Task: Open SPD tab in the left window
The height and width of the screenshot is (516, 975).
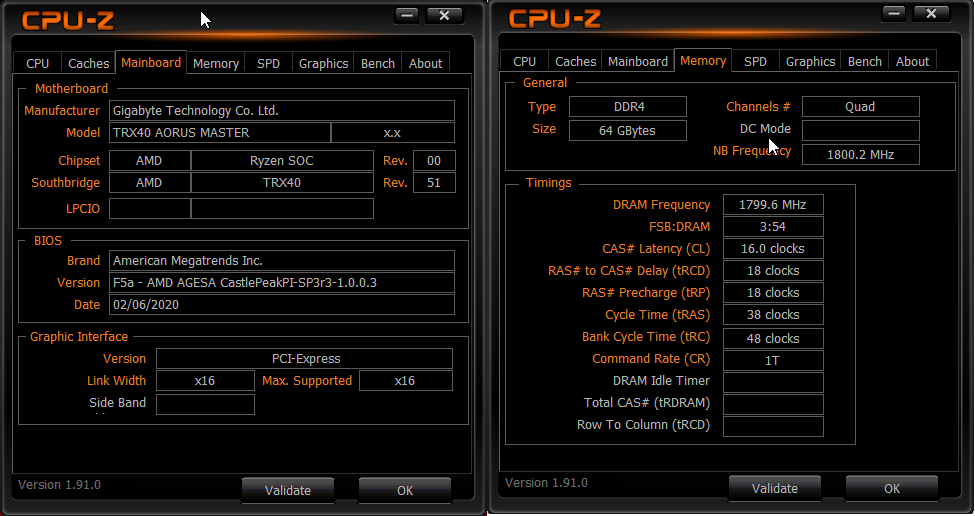Action: point(269,63)
